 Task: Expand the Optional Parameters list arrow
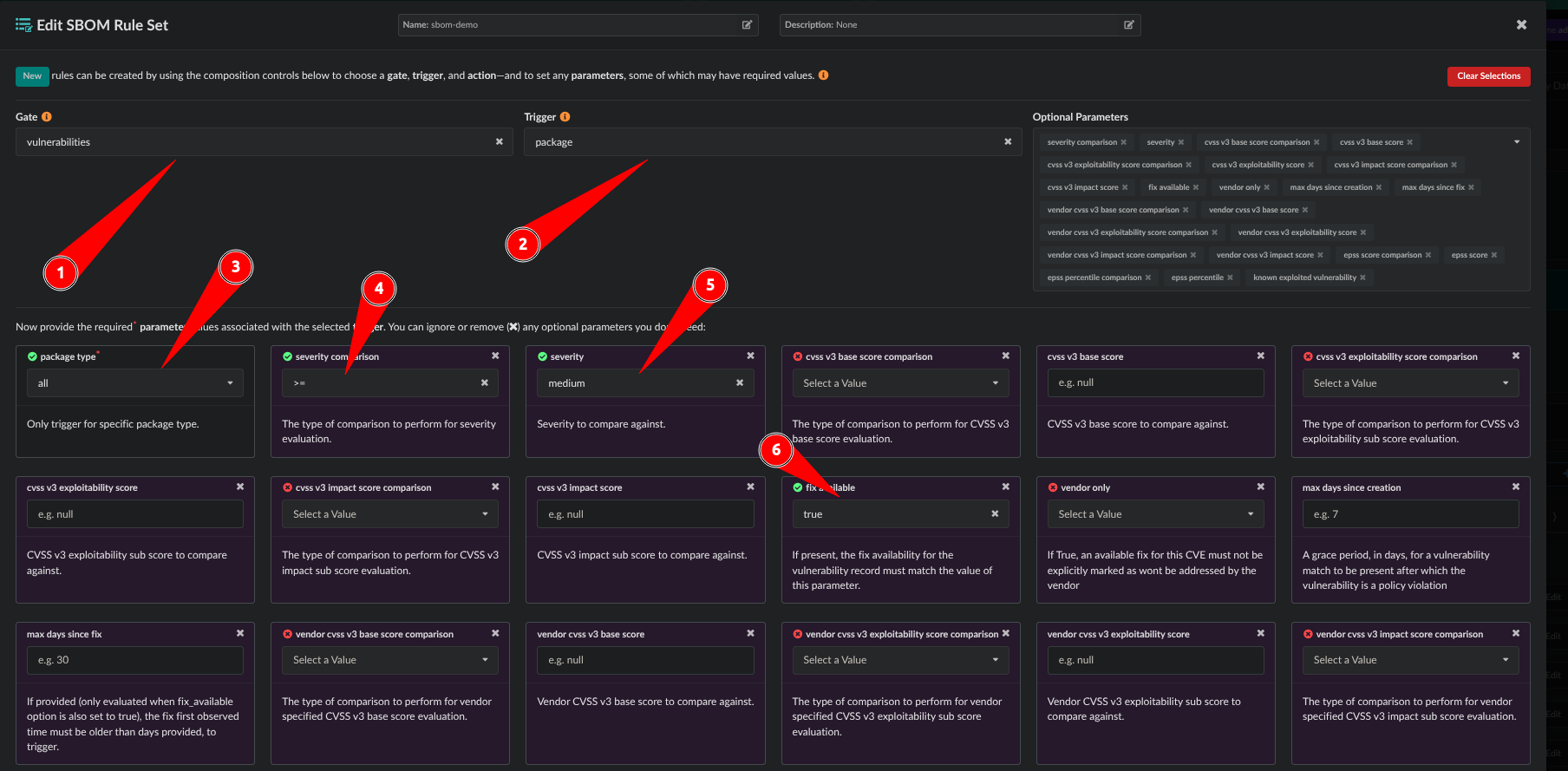[x=1516, y=142]
